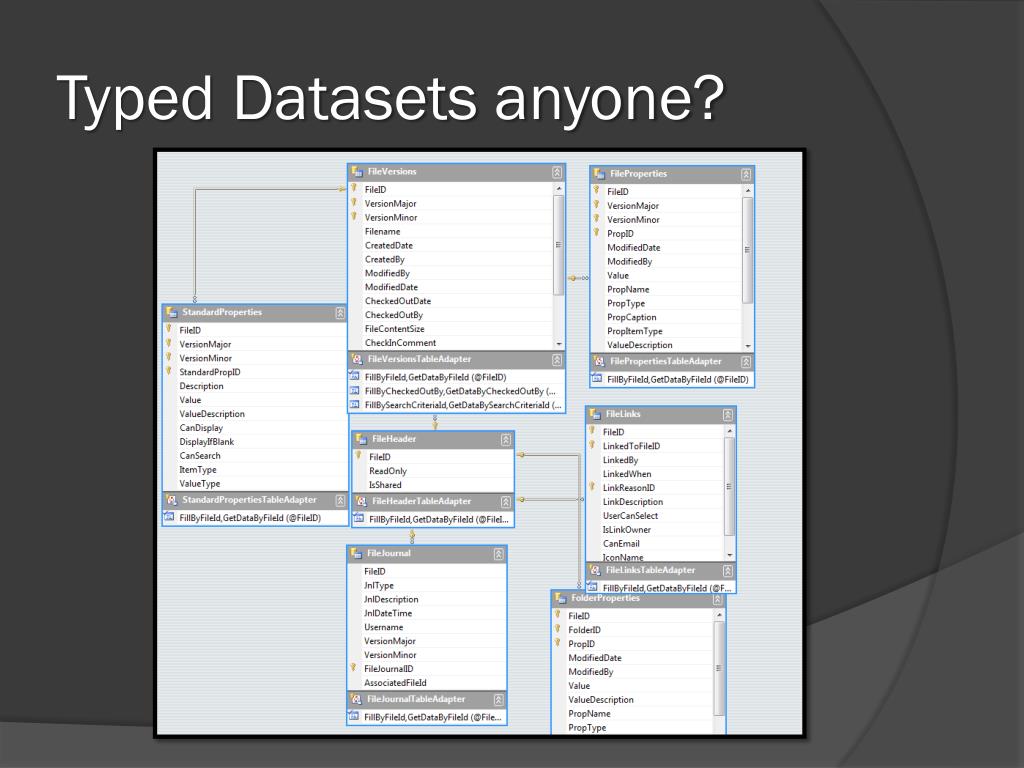Viewport: 1024px width, 768px height.
Task: Select AssociatedFileId column in FileJournal
Action: coord(395,683)
